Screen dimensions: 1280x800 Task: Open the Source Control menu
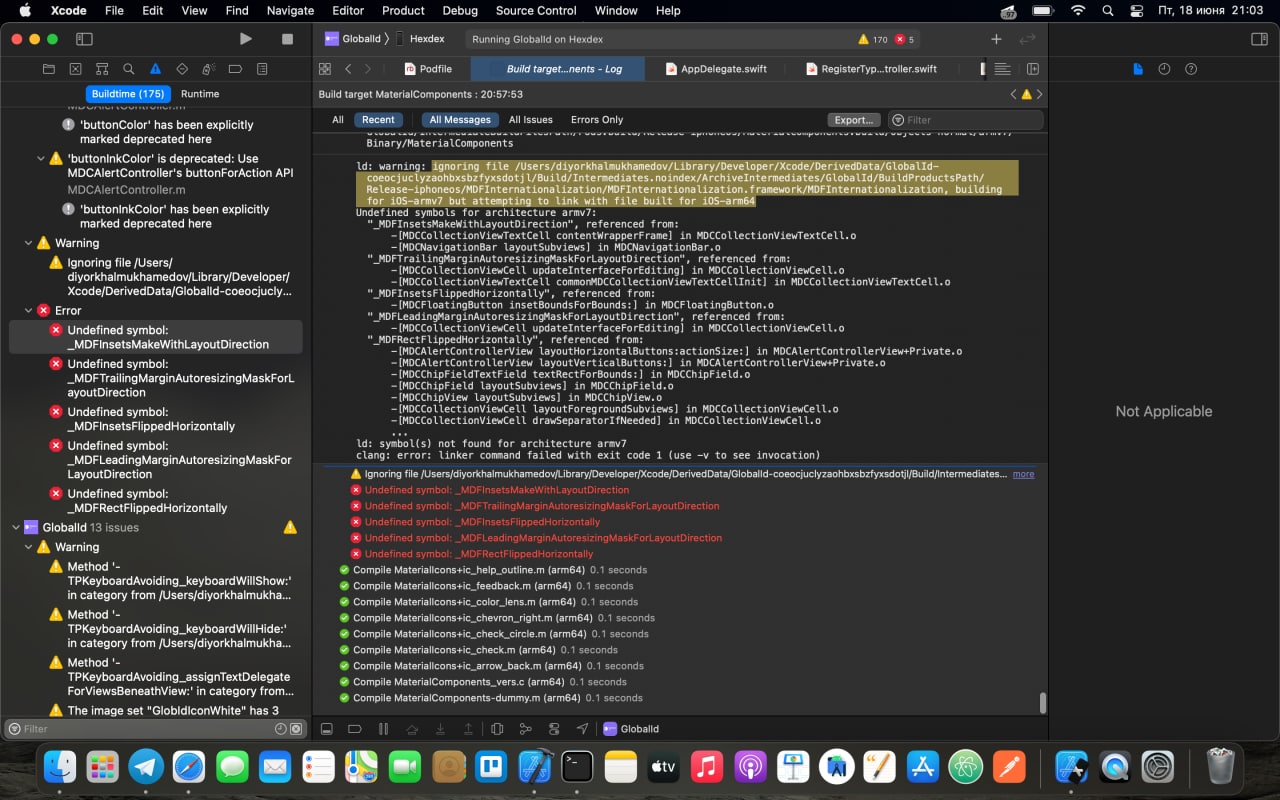[x=536, y=11]
